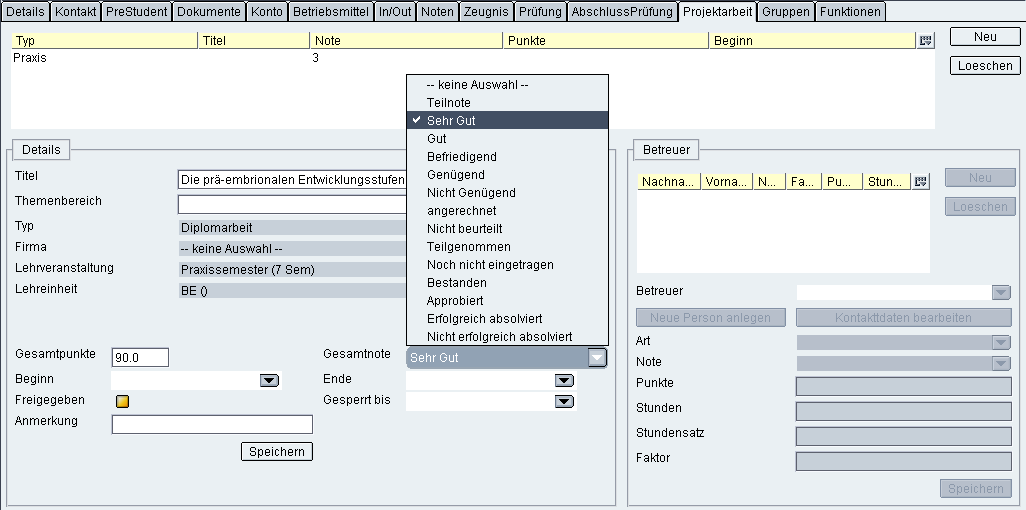This screenshot has width=1026, height=510.
Task: Open column picker icon in project table header
Action: point(925,41)
